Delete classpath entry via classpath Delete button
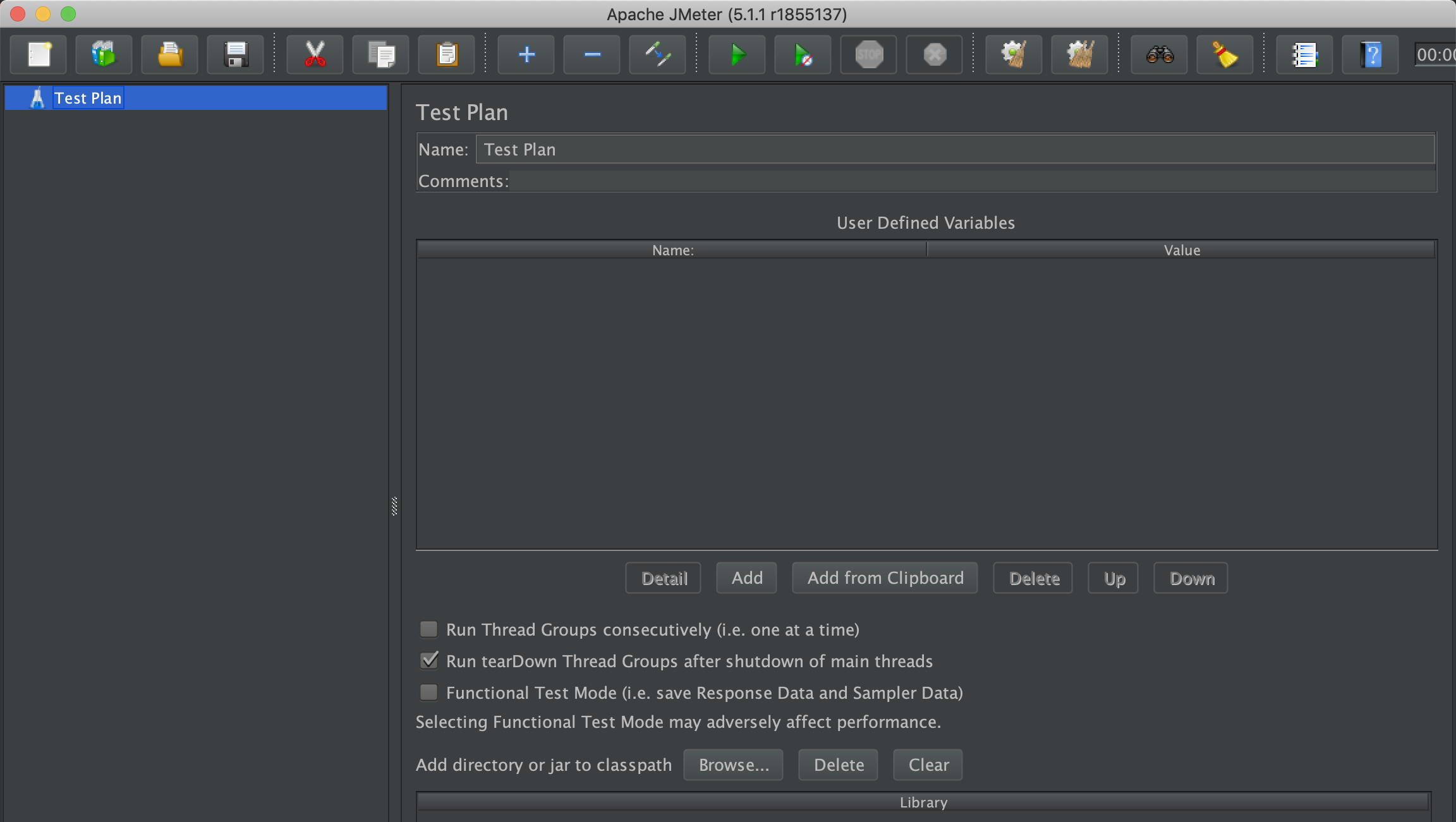Viewport: 1456px width, 822px height. click(838, 765)
